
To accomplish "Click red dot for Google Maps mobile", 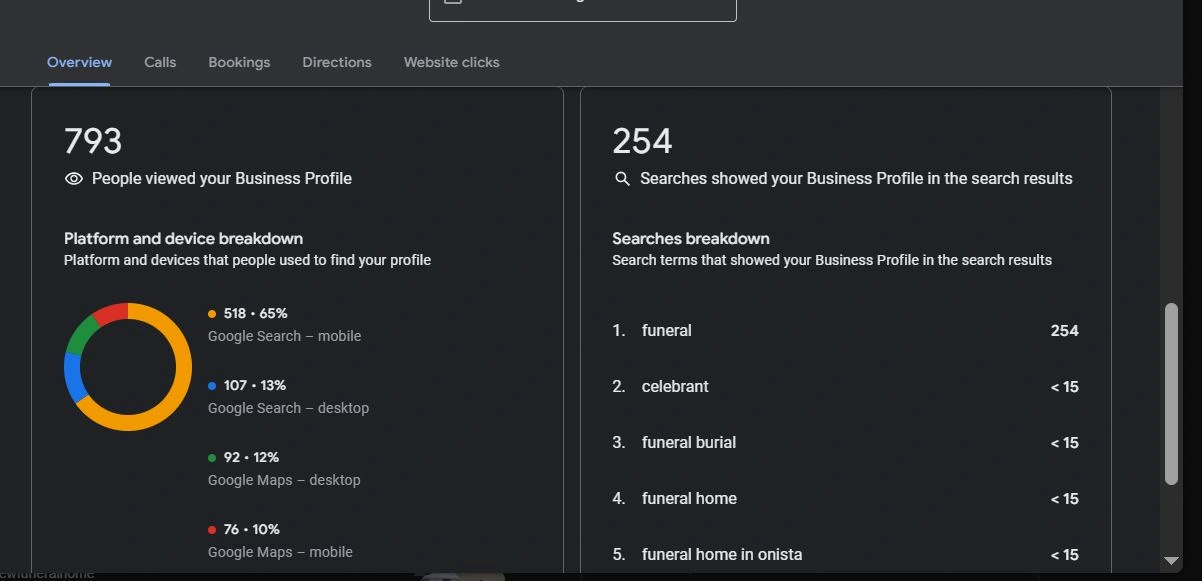I will [212, 530].
